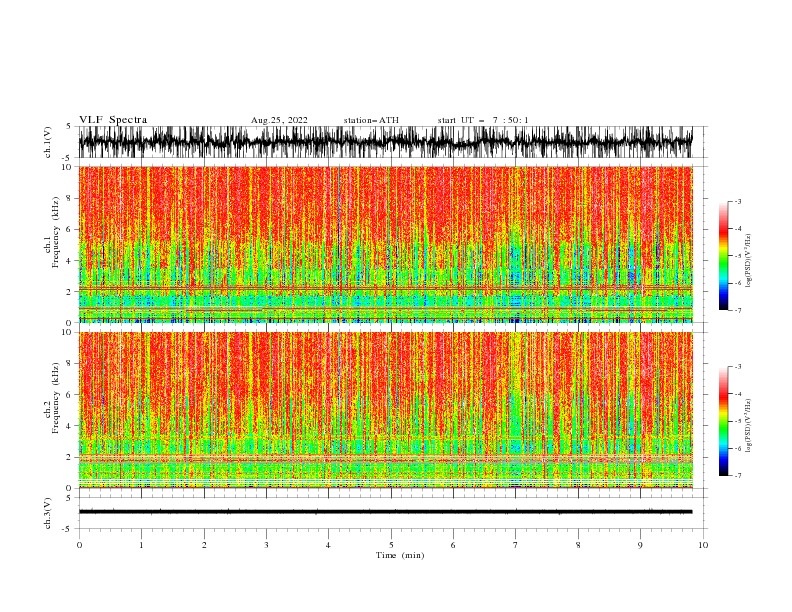This screenshot has width=792, height=612.
Task: Click the time axis tick label "5"
Action: pos(391,545)
